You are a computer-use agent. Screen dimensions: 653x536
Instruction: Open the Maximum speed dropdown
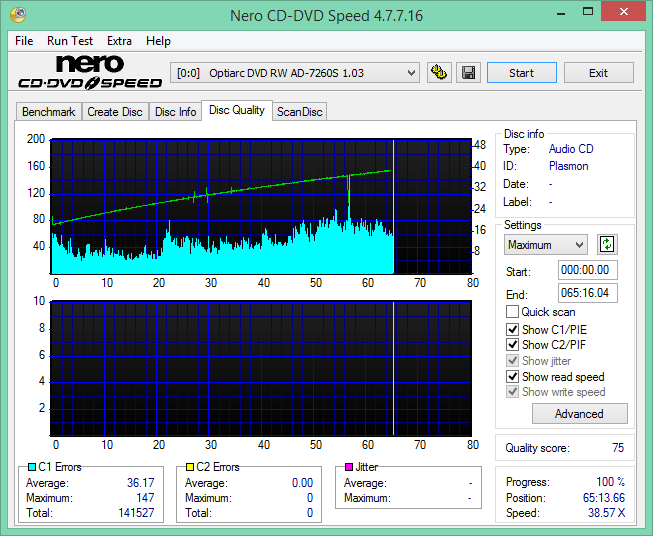click(546, 244)
